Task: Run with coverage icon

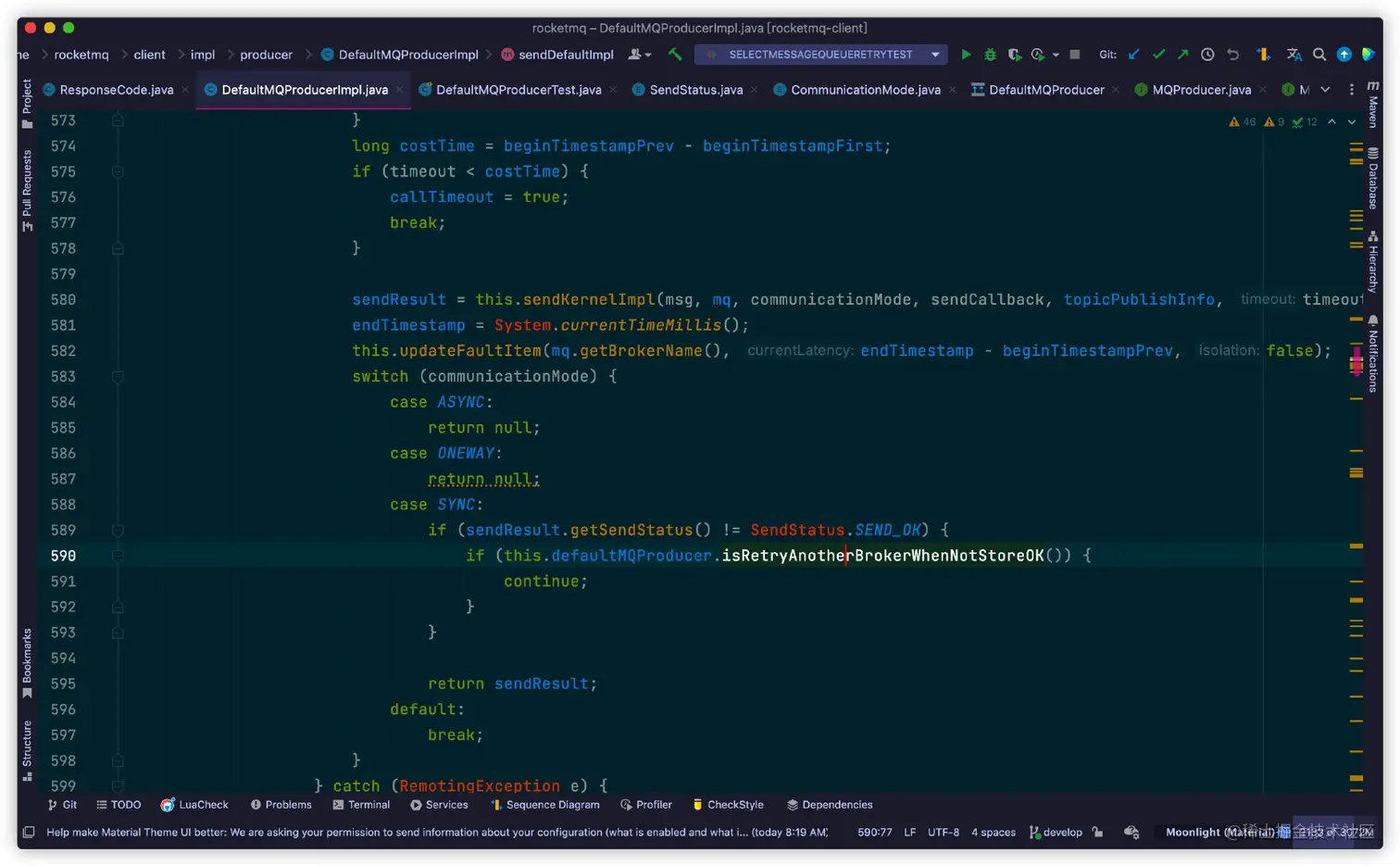Action: click(x=1015, y=55)
